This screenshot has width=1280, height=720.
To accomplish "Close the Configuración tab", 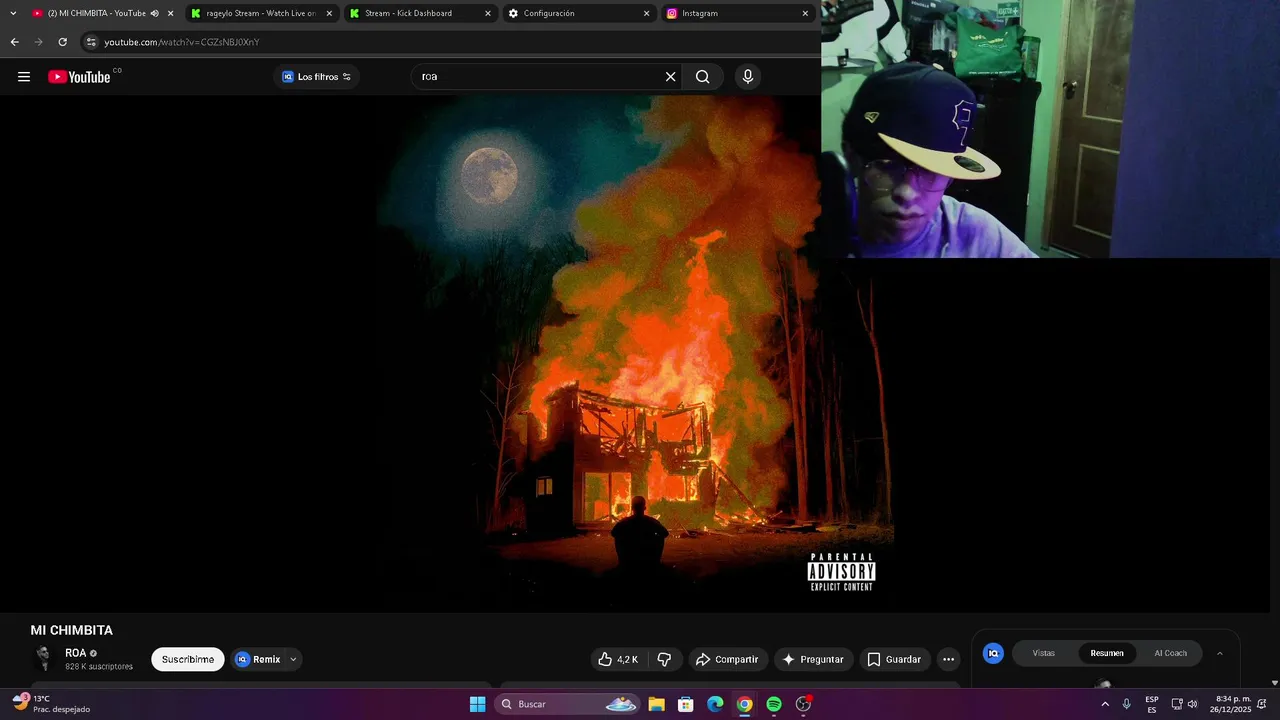I will click(646, 13).
